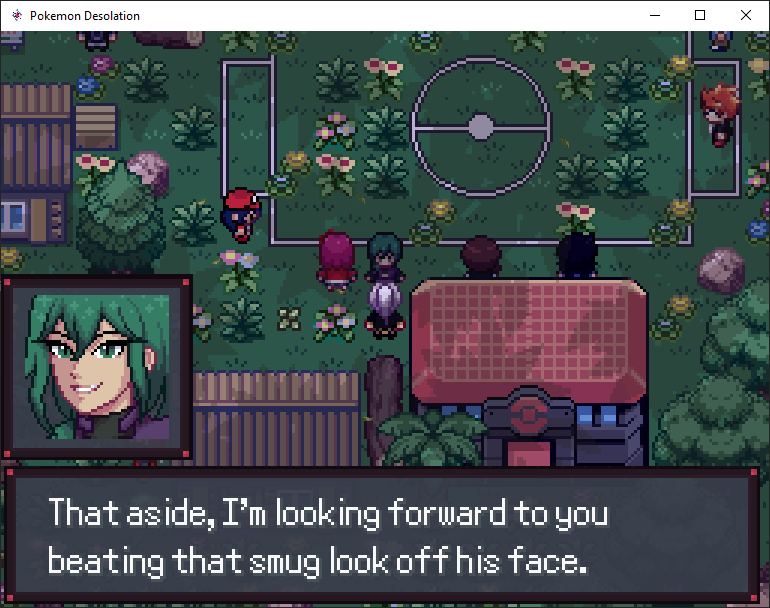Maximize the Pokemon Desolation window
The height and width of the screenshot is (608, 770).
tap(700, 15)
